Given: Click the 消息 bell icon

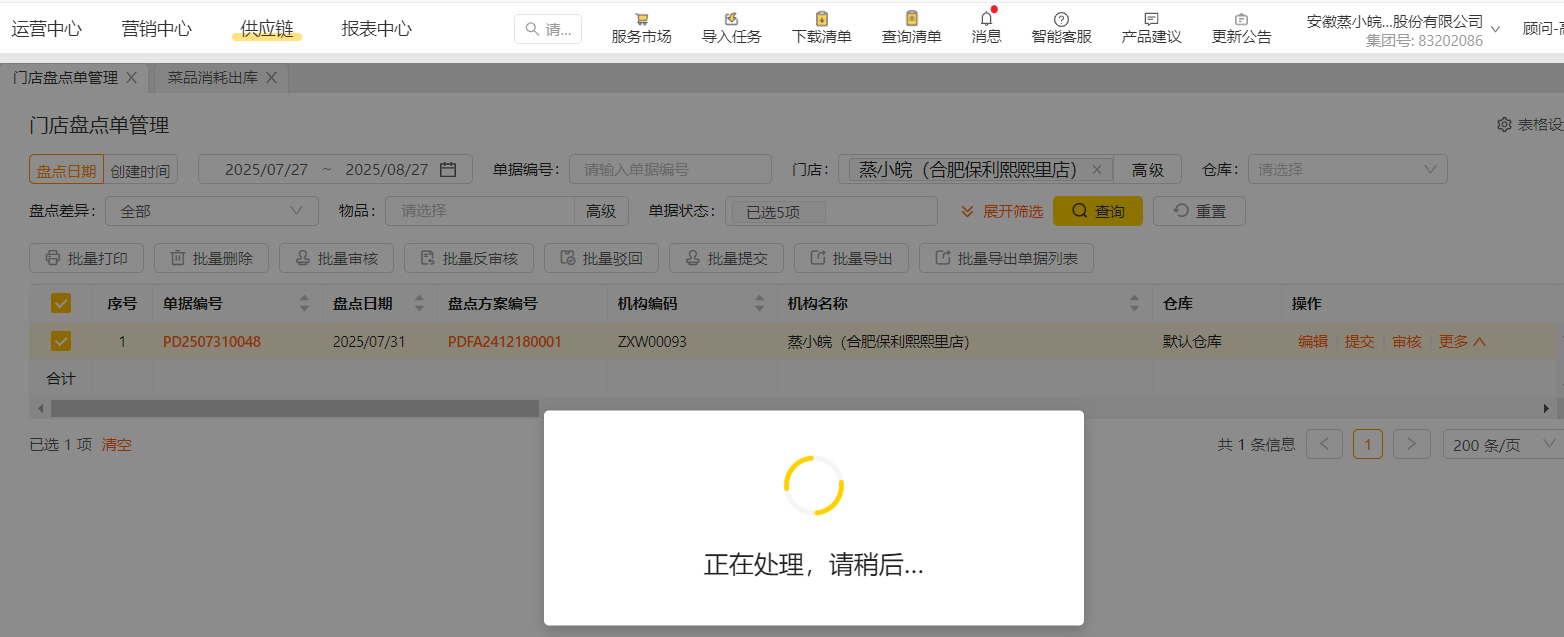Looking at the screenshot, I should (986, 19).
